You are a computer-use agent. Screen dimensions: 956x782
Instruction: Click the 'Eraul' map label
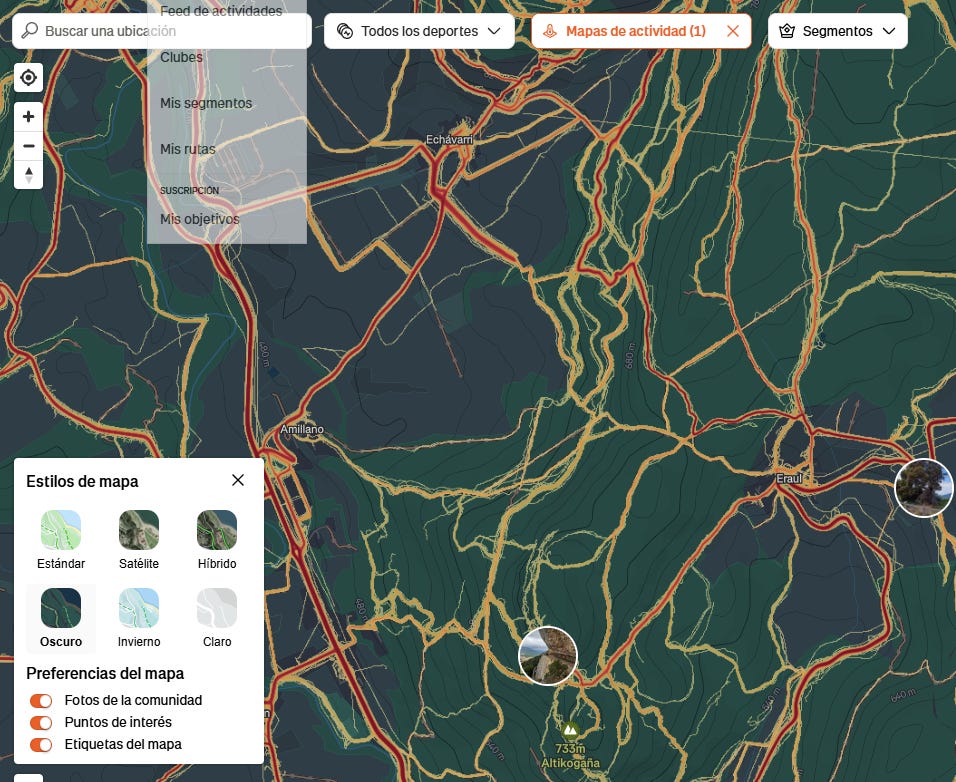[x=789, y=478]
